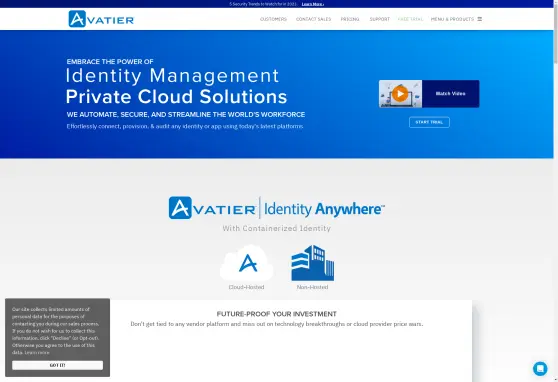Click the Identity Management headline text

(x=173, y=75)
